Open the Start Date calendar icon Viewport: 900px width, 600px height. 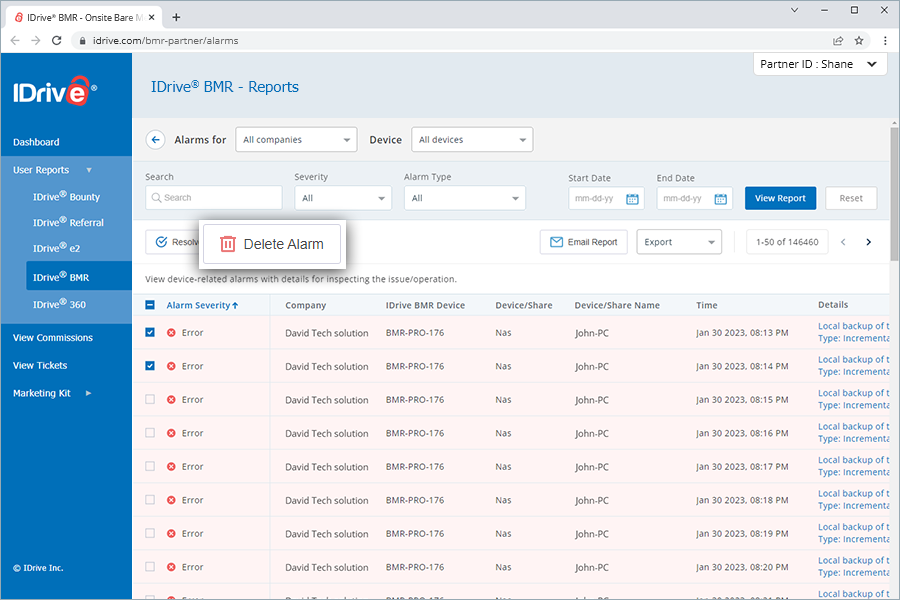pos(632,199)
